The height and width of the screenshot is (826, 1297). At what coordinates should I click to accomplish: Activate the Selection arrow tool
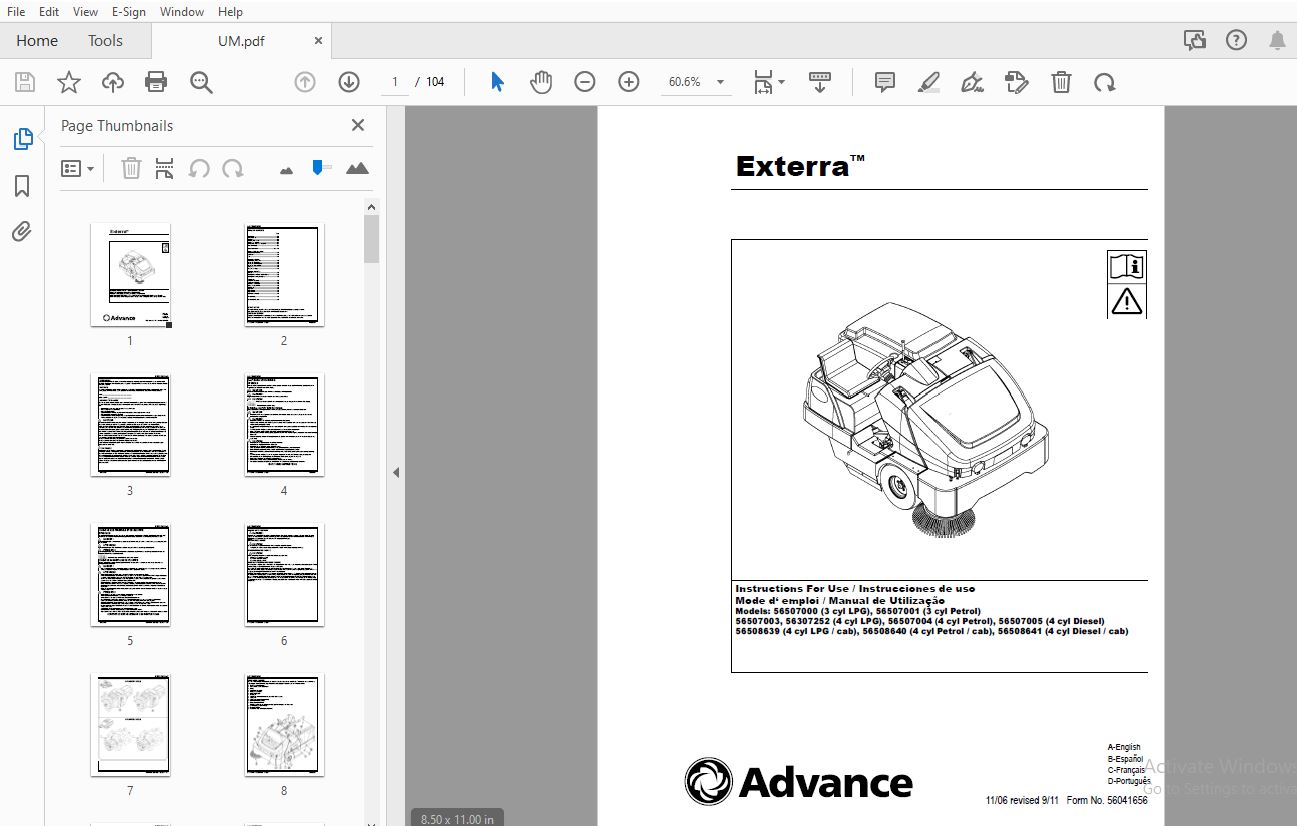(x=497, y=82)
